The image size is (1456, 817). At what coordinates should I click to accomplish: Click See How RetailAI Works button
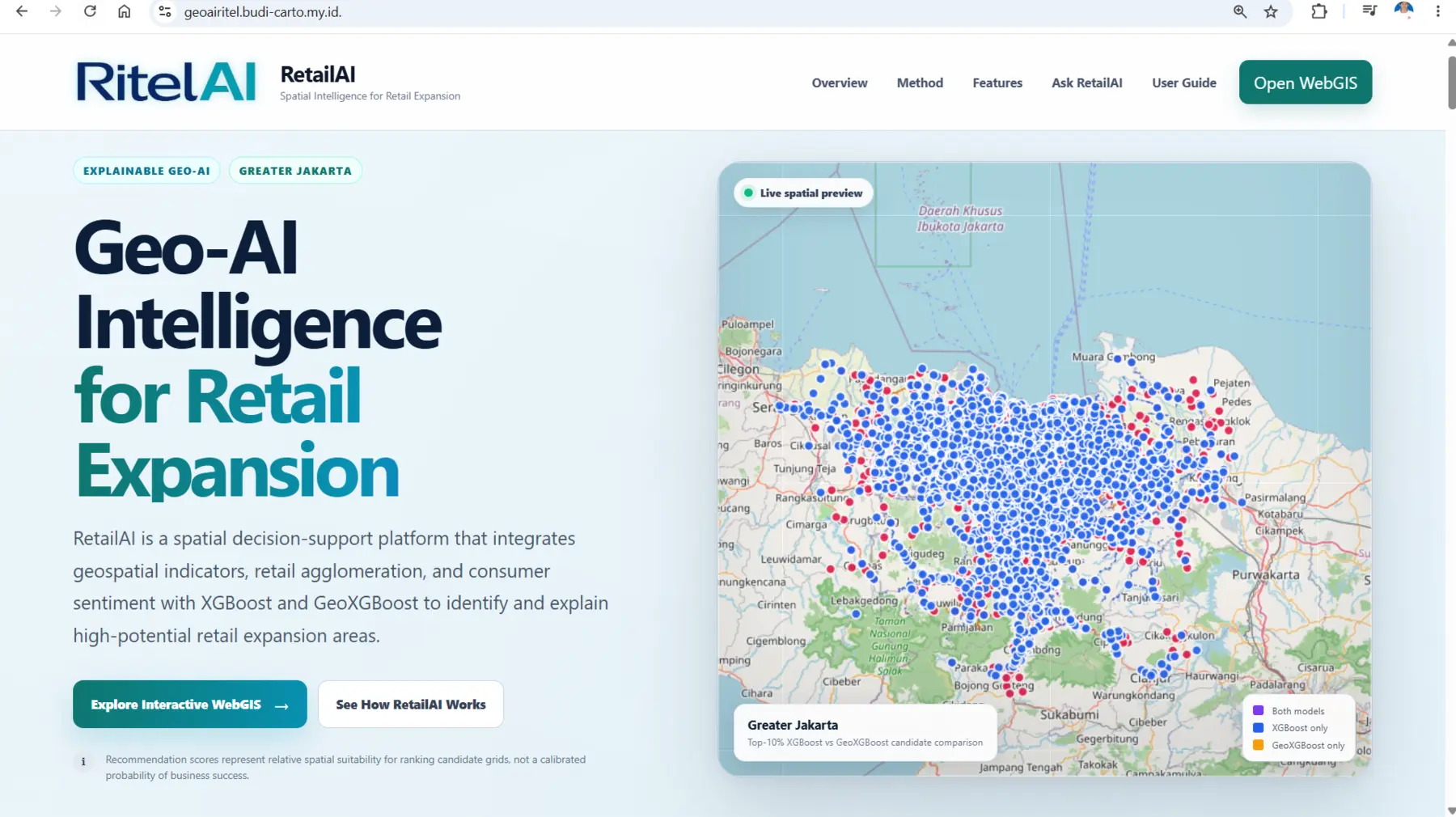pyautogui.click(x=411, y=704)
